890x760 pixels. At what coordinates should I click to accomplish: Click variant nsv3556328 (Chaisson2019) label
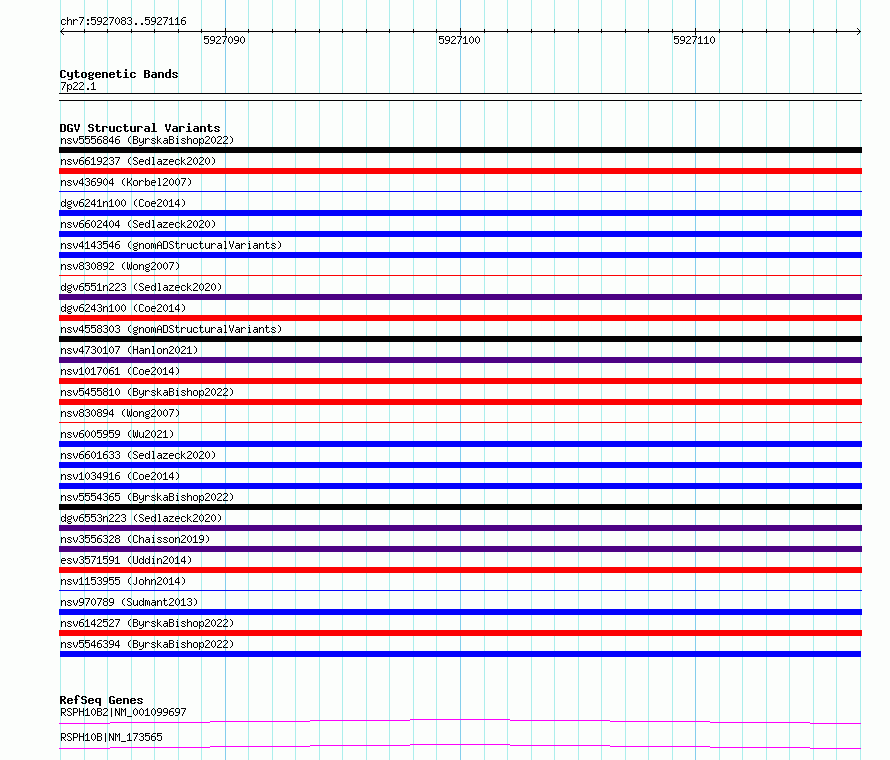pos(135,539)
